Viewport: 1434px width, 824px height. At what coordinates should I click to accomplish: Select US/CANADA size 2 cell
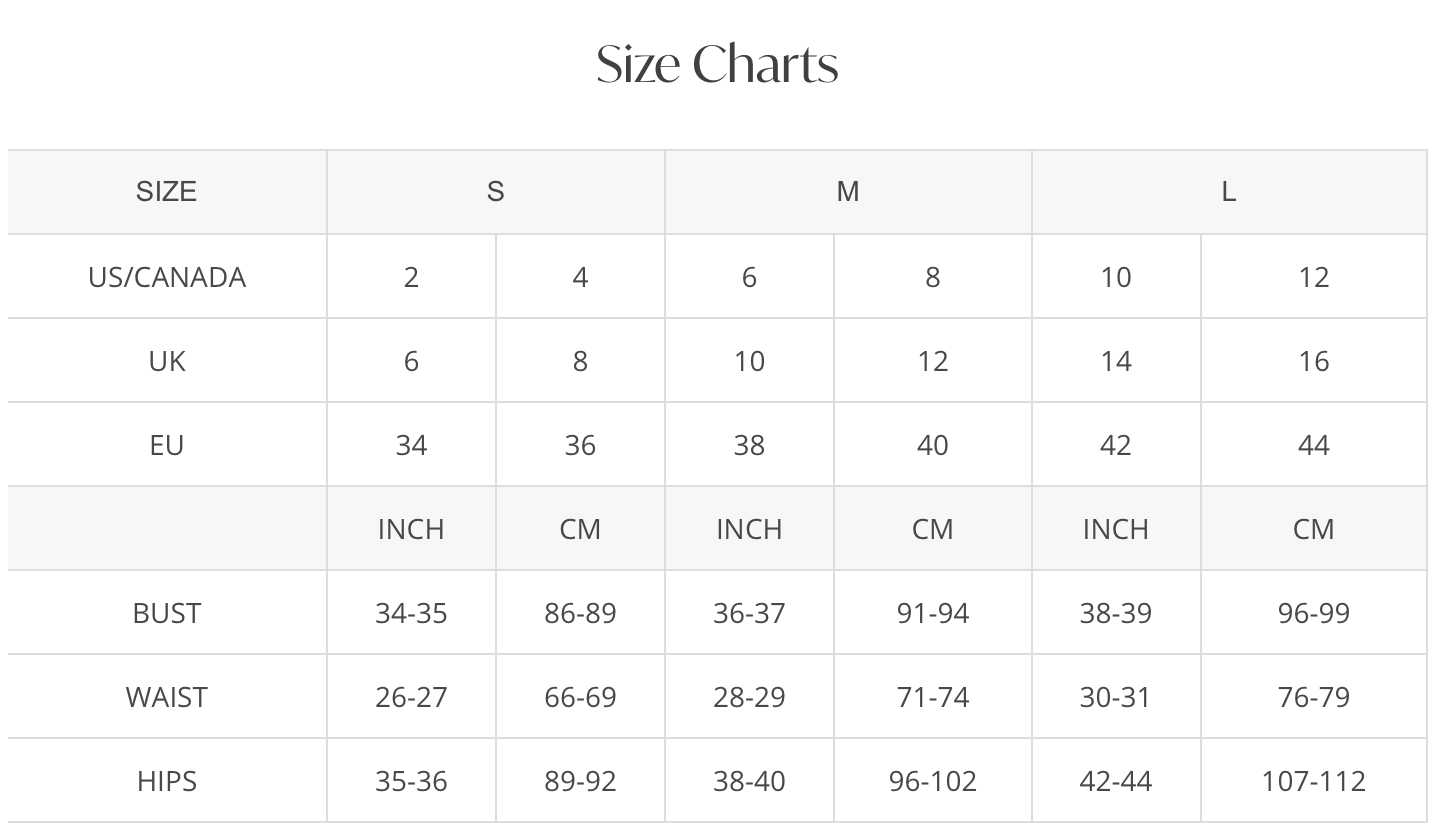coord(411,277)
